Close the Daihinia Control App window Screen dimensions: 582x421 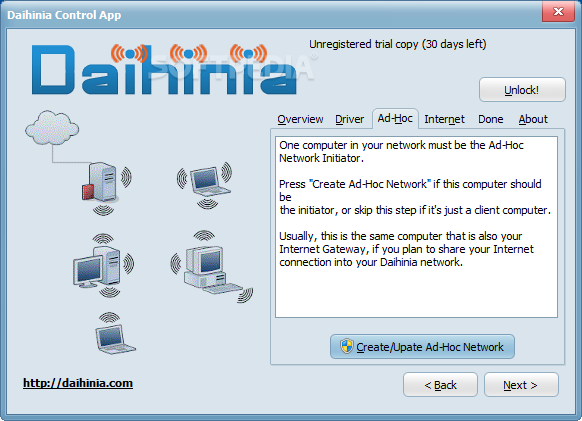tap(558, 11)
